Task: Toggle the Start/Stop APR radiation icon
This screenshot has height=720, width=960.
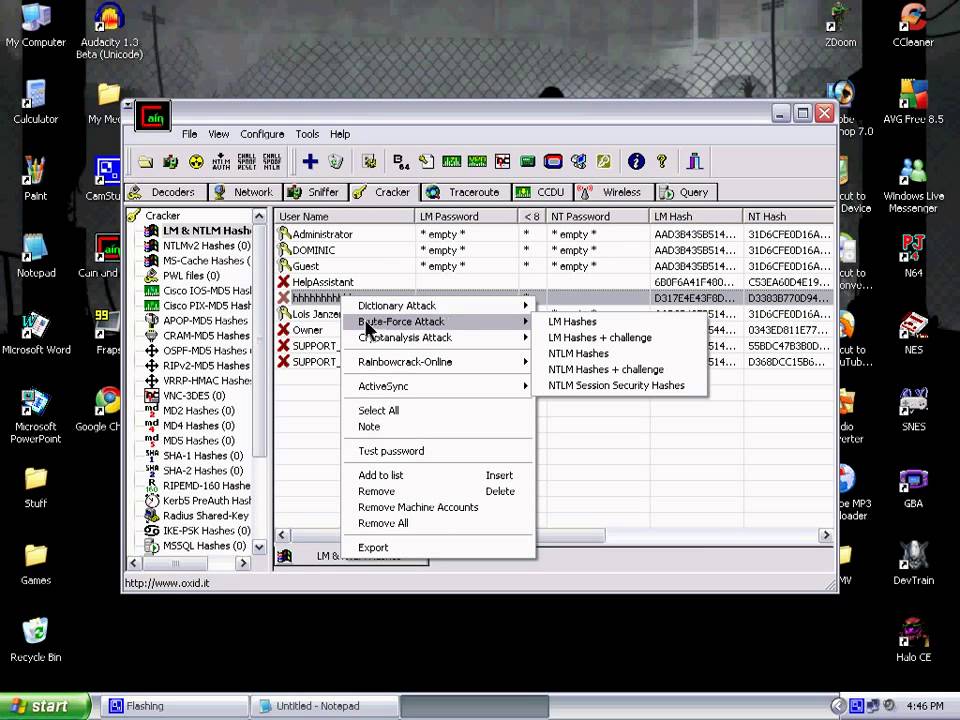Action: (x=196, y=162)
